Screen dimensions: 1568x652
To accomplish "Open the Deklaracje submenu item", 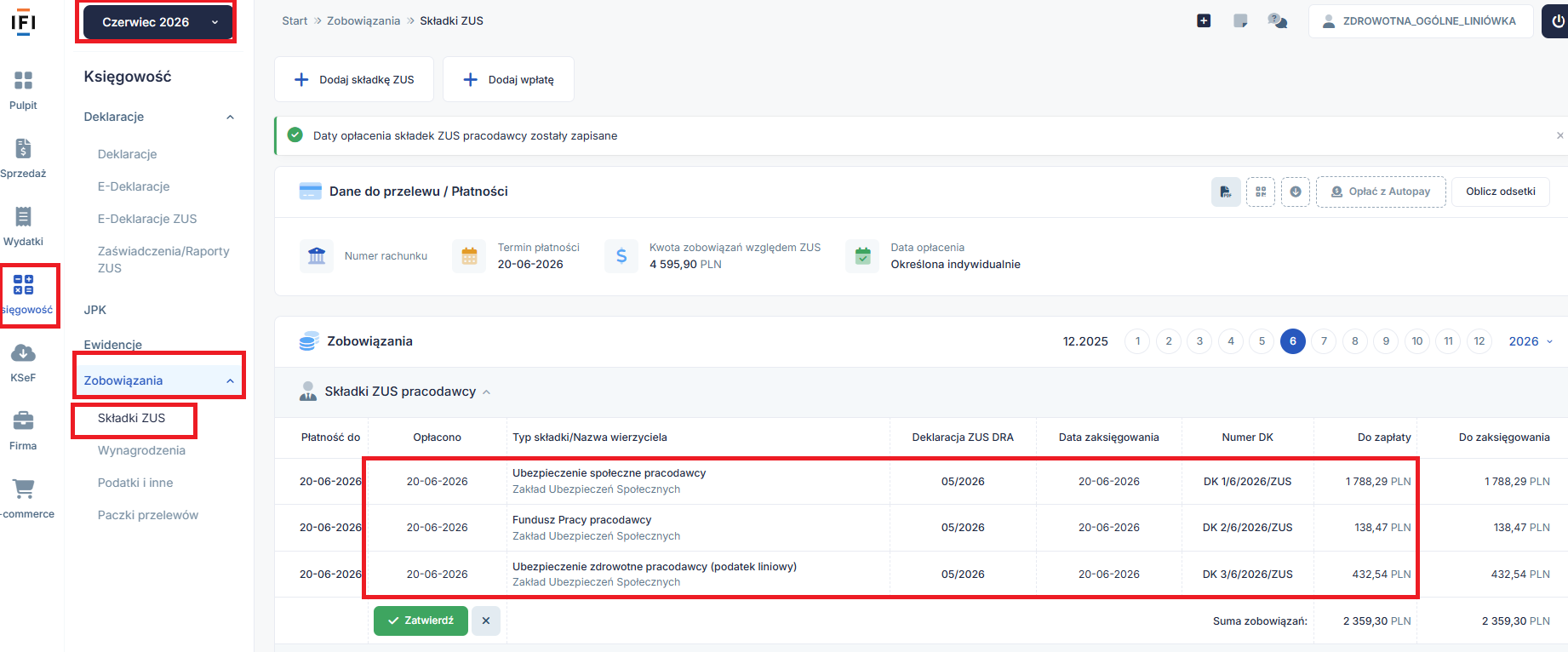I will tap(127, 154).
